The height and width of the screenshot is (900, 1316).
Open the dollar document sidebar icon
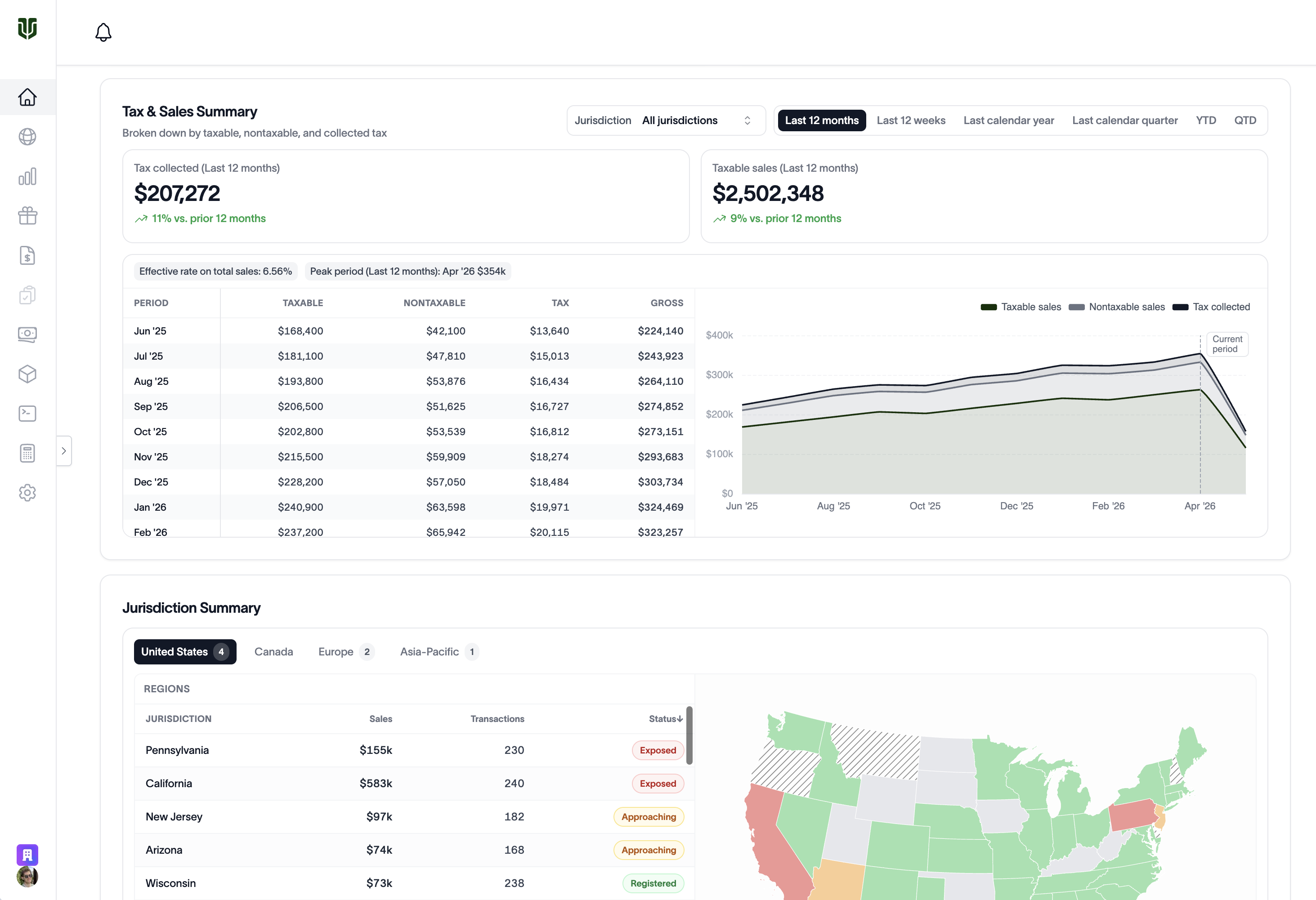(x=27, y=255)
